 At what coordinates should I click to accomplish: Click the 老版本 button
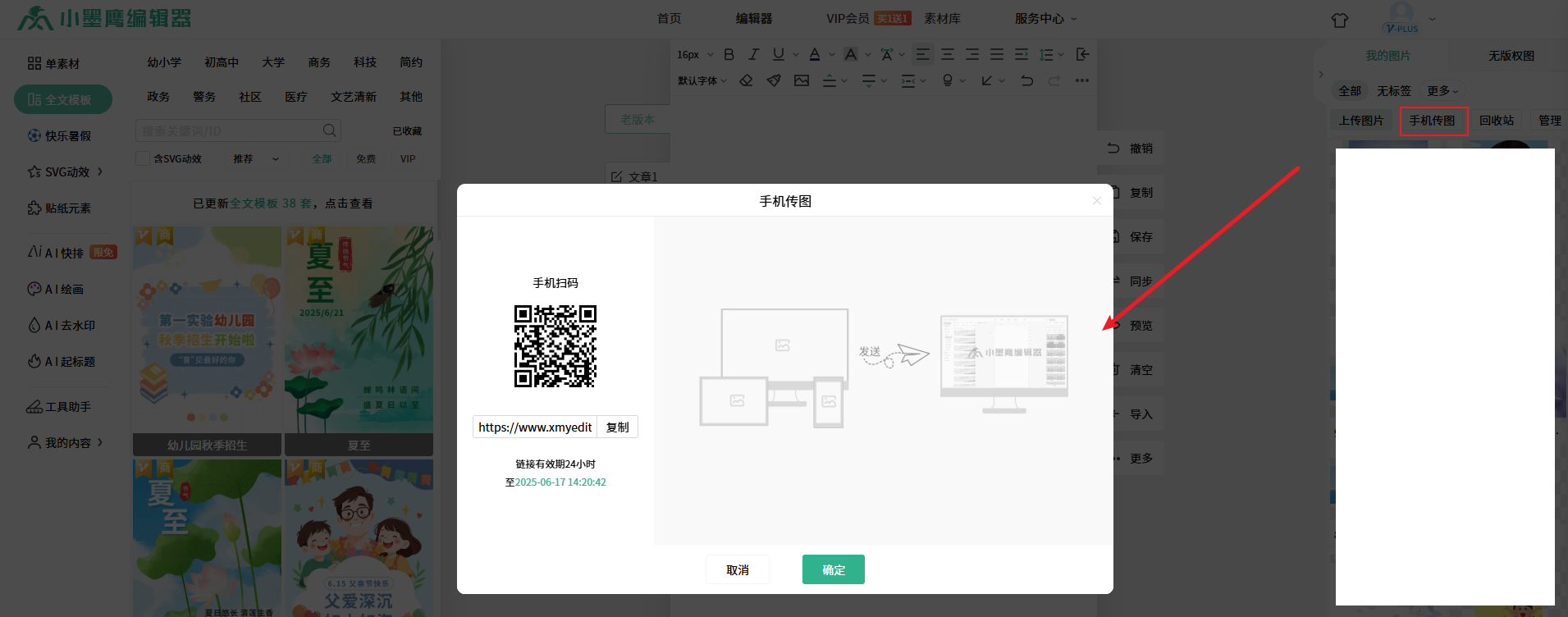pyautogui.click(x=638, y=119)
